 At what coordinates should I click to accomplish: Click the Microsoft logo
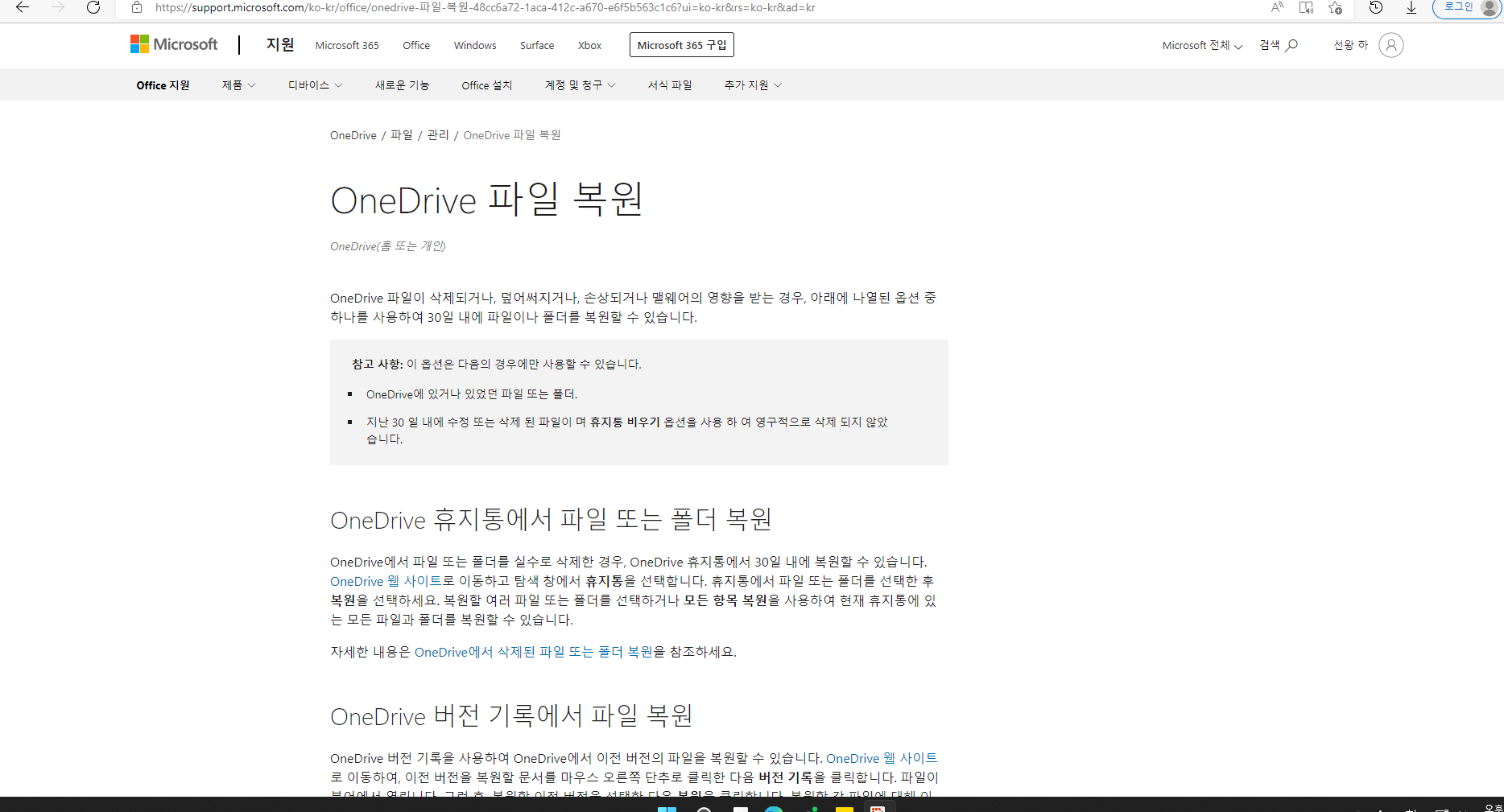(x=174, y=44)
